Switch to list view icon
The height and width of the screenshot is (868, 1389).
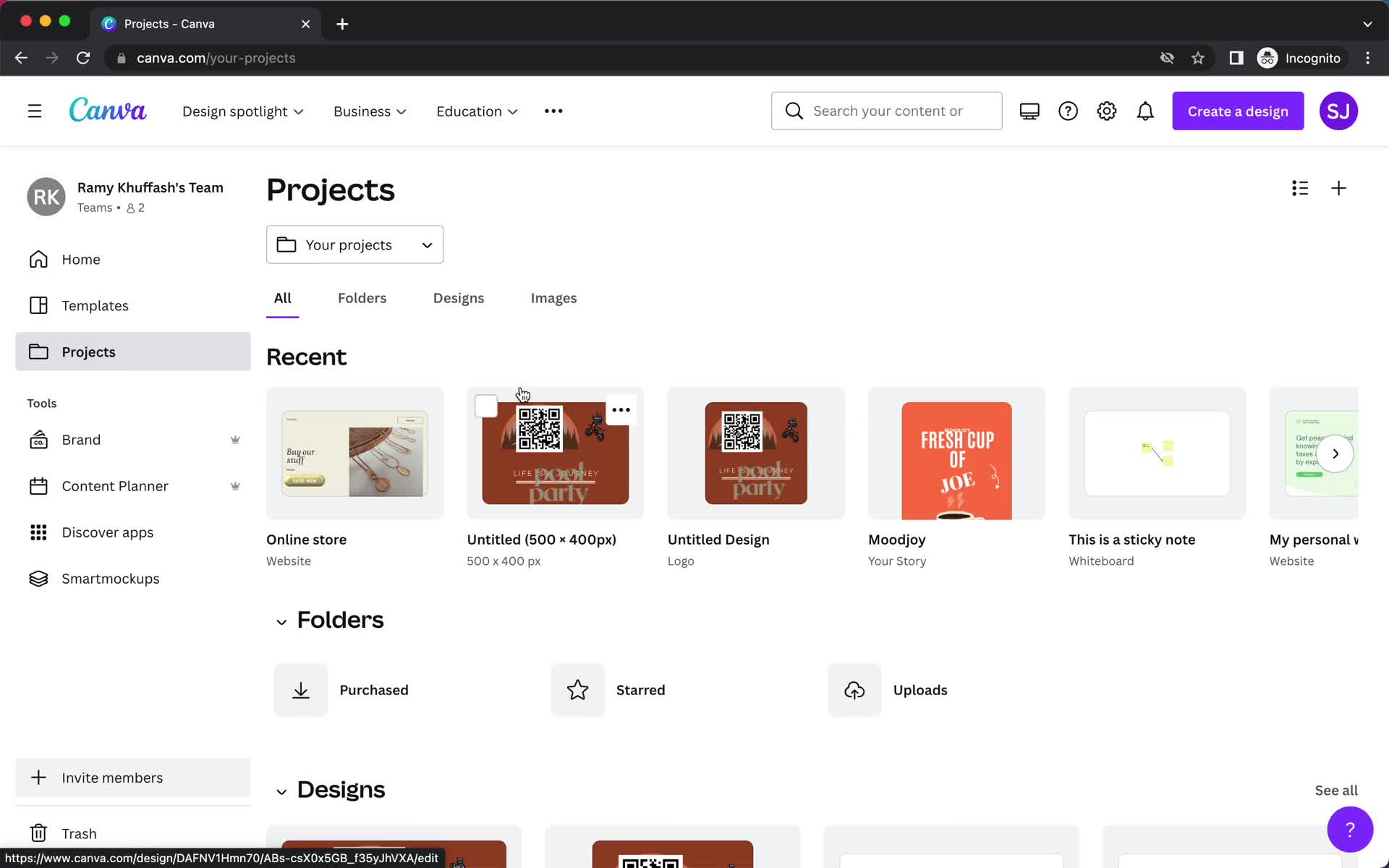[1300, 188]
